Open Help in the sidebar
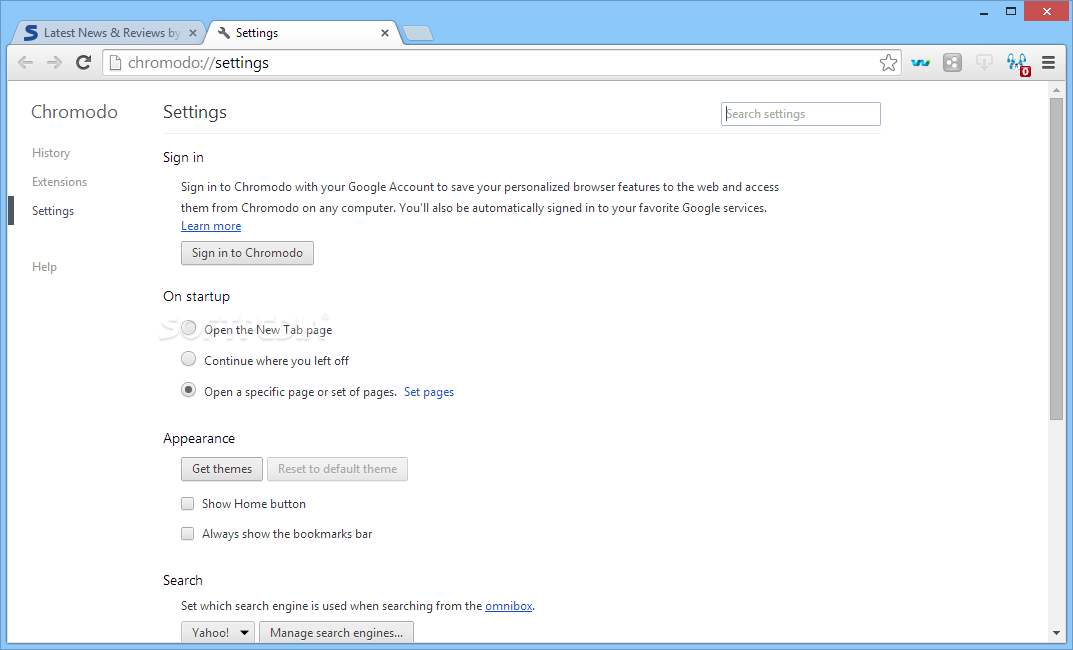 click(x=44, y=267)
